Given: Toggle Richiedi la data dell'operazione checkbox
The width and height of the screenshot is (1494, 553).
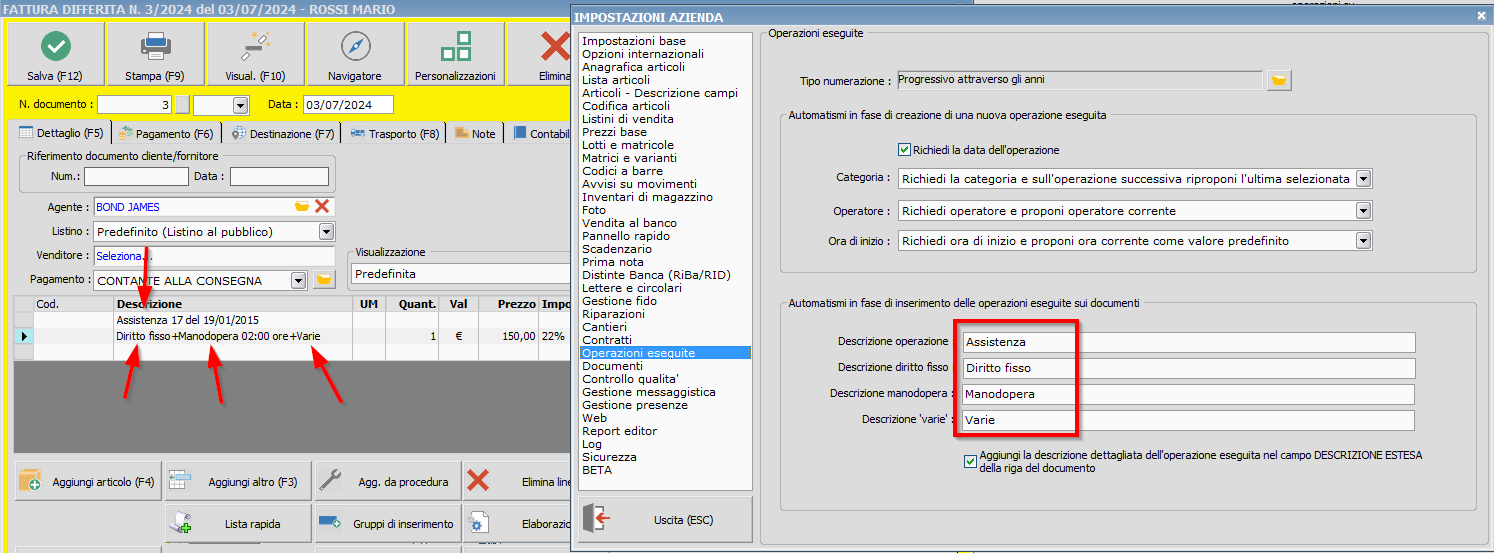Looking at the screenshot, I should point(905,150).
